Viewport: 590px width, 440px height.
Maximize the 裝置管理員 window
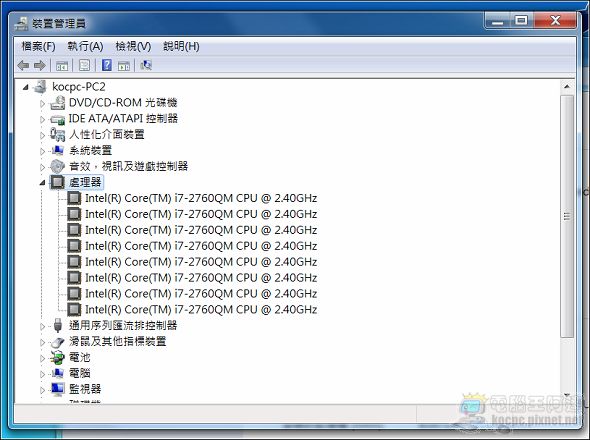click(x=522, y=20)
